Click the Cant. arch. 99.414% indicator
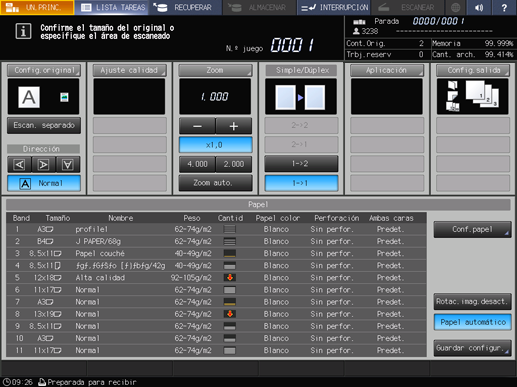 (473, 54)
